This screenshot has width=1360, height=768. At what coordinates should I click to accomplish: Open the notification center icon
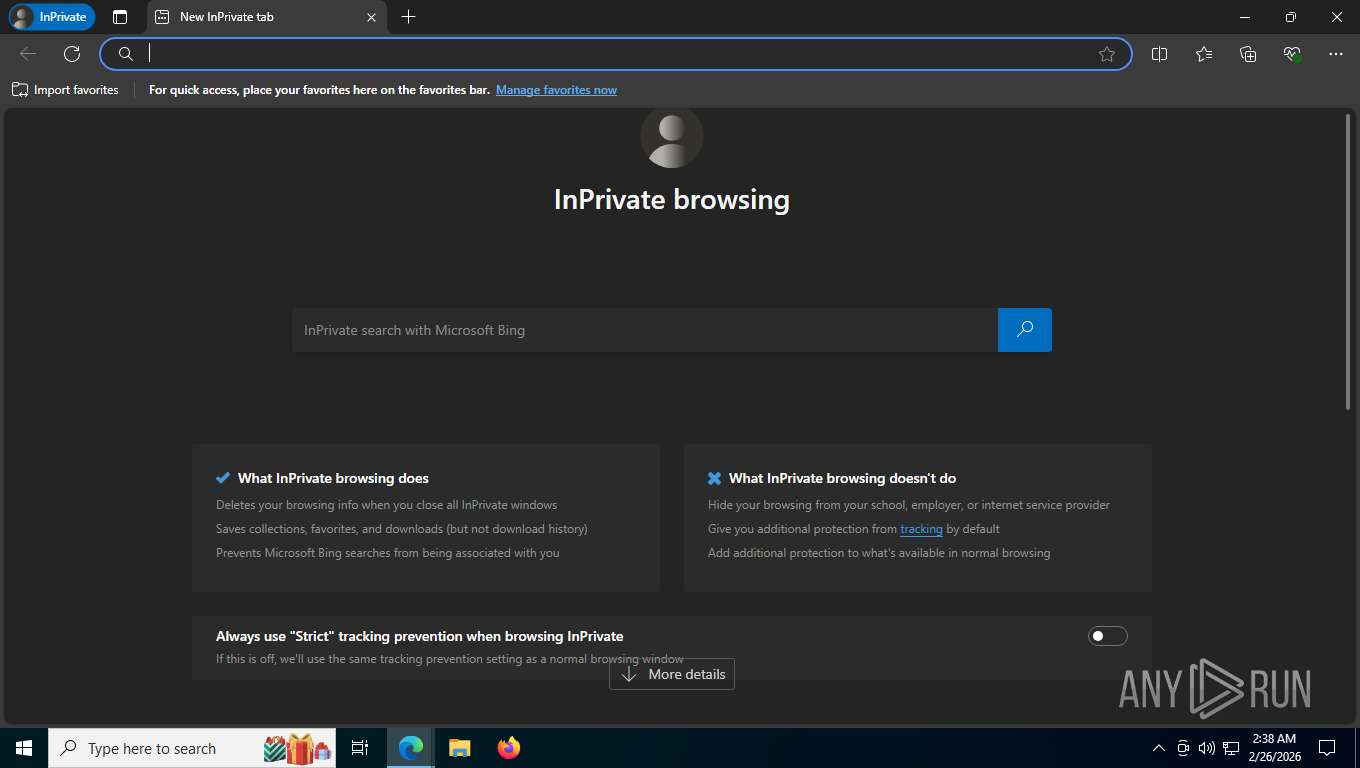click(x=1327, y=748)
